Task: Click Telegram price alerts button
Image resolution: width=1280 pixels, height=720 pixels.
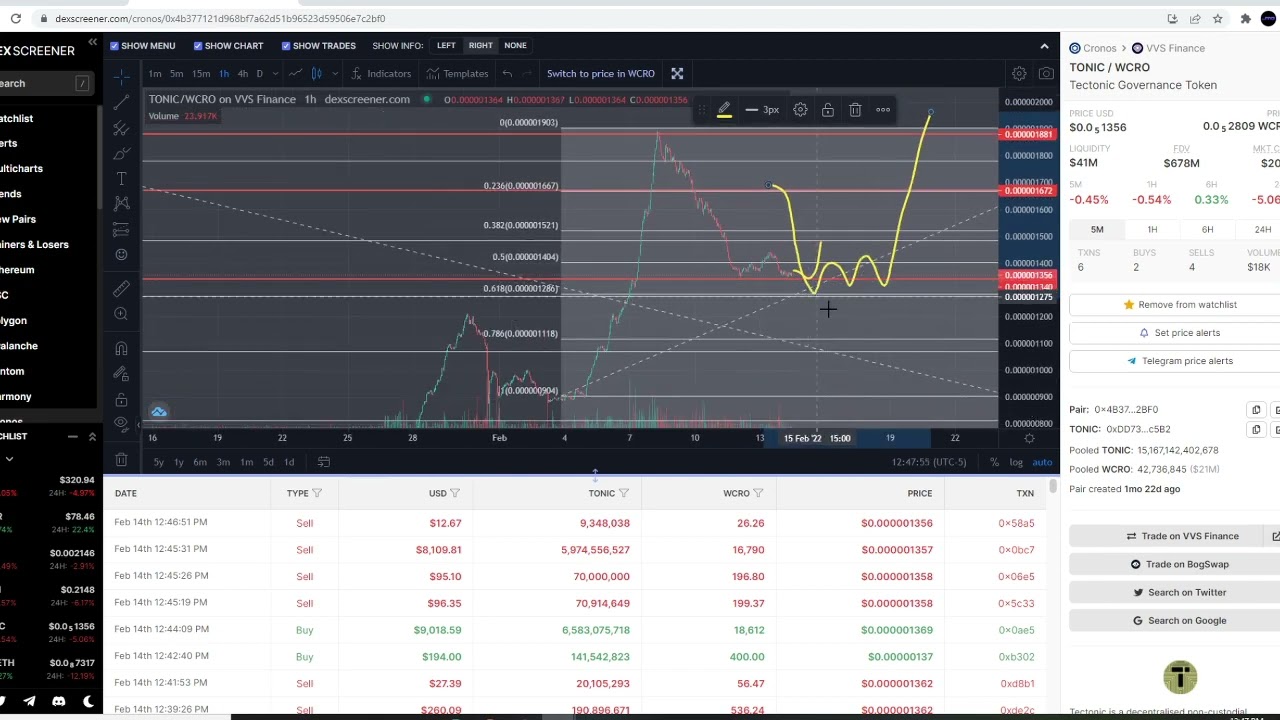Action: pyautogui.click(x=1180, y=361)
